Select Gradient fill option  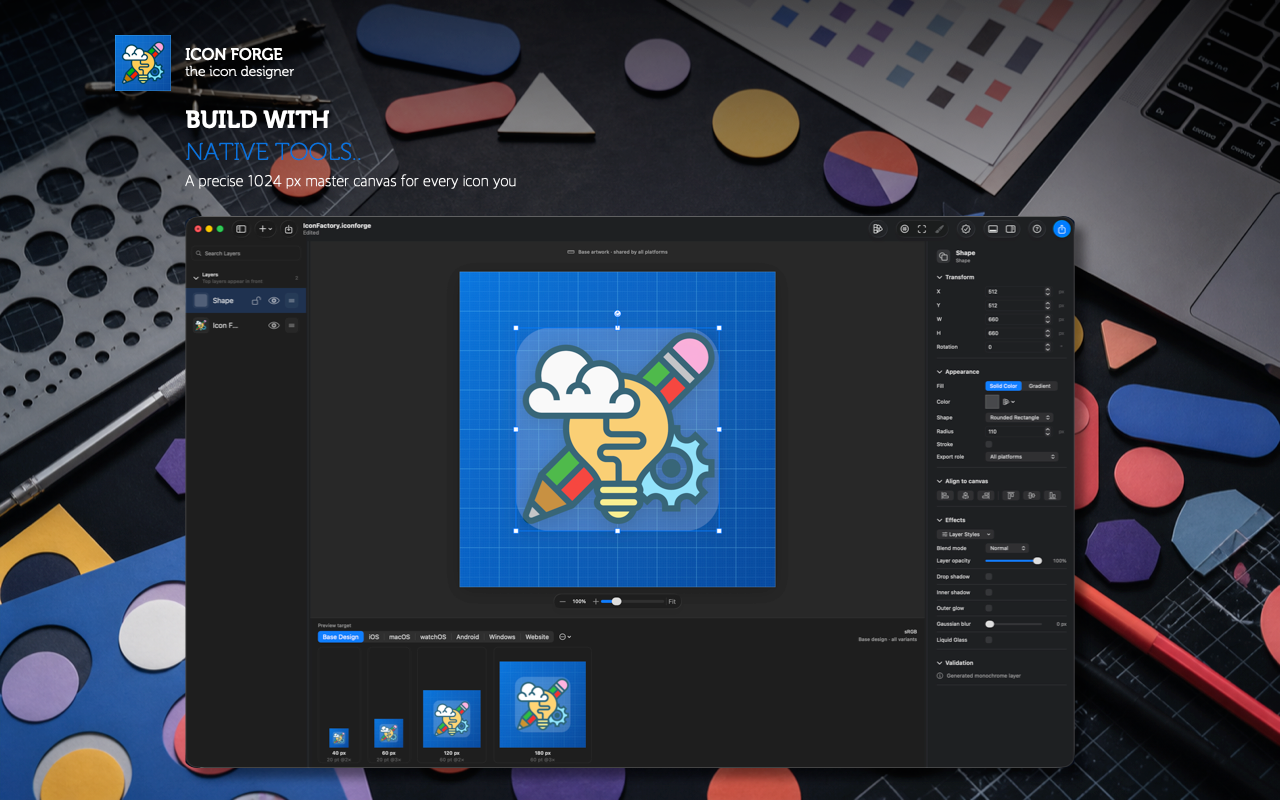(1040, 386)
